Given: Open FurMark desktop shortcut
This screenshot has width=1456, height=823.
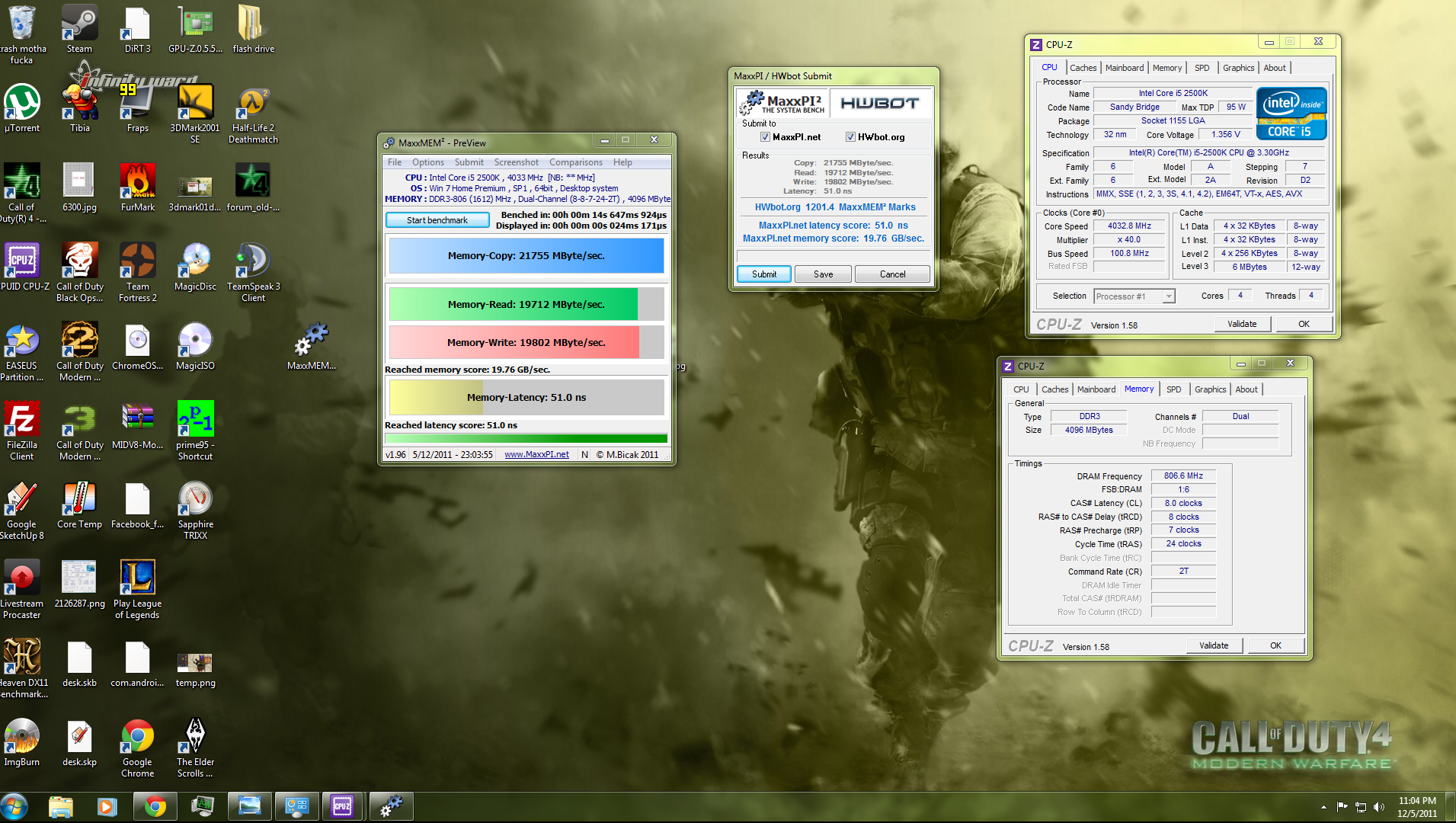Looking at the screenshot, I should point(137,187).
